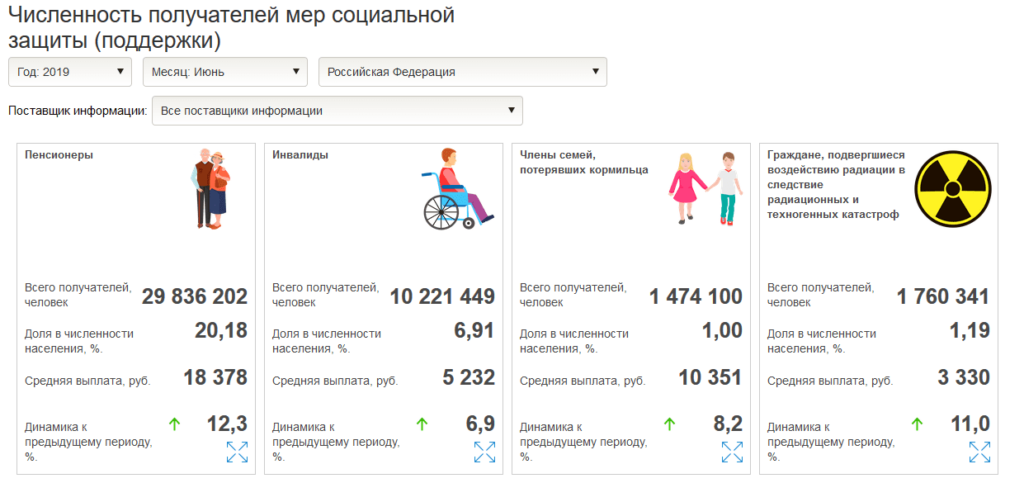Click green up arrow in Пенсионеры card
The image size is (1024, 483).
[x=174, y=425]
